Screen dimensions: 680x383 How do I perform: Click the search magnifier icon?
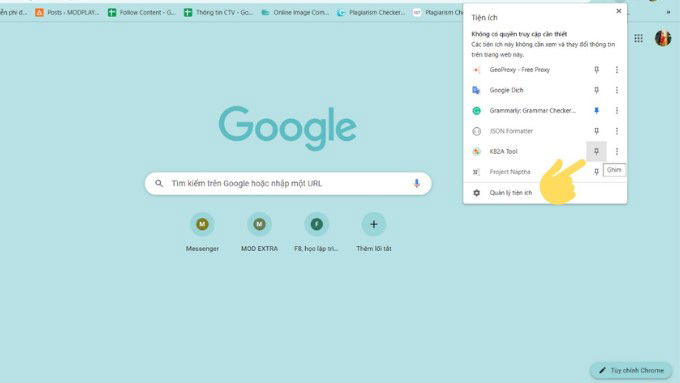tap(159, 183)
